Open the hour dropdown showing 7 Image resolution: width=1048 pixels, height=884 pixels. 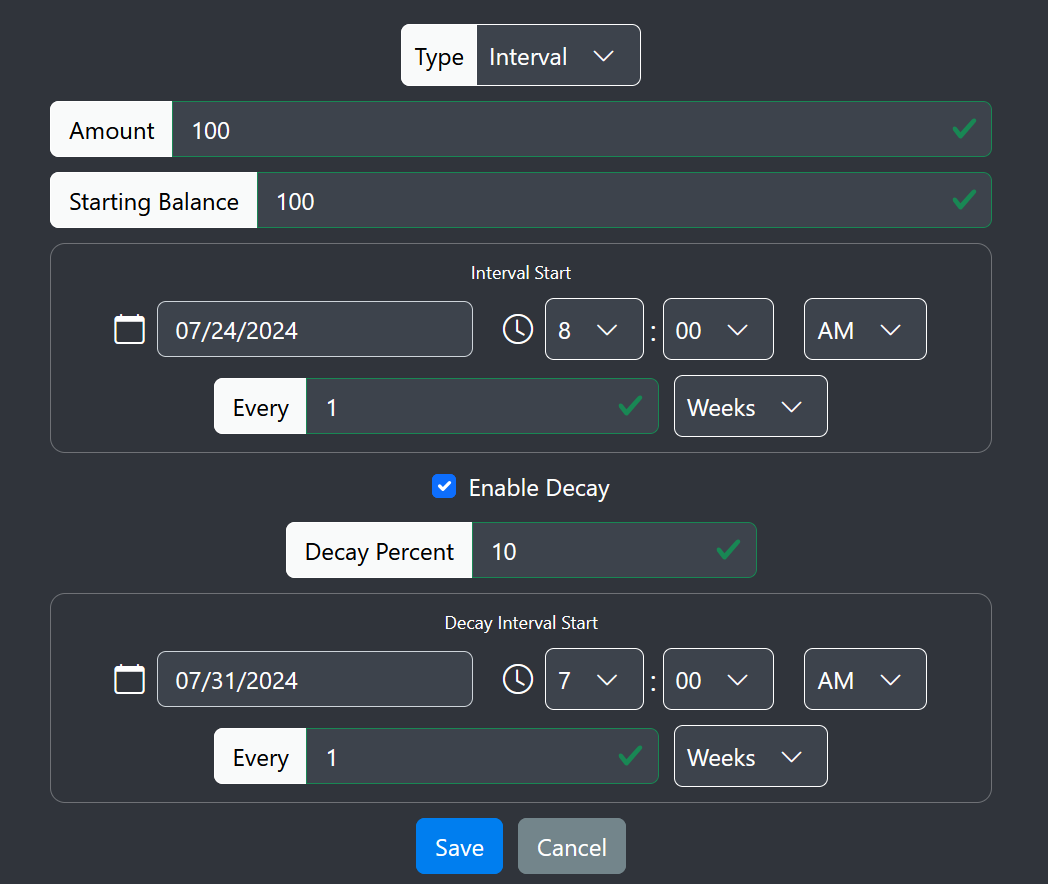coord(594,679)
